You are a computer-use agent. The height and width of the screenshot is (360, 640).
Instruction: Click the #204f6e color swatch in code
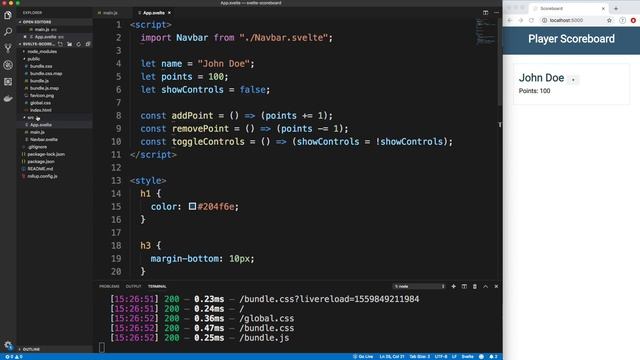tap(192, 207)
